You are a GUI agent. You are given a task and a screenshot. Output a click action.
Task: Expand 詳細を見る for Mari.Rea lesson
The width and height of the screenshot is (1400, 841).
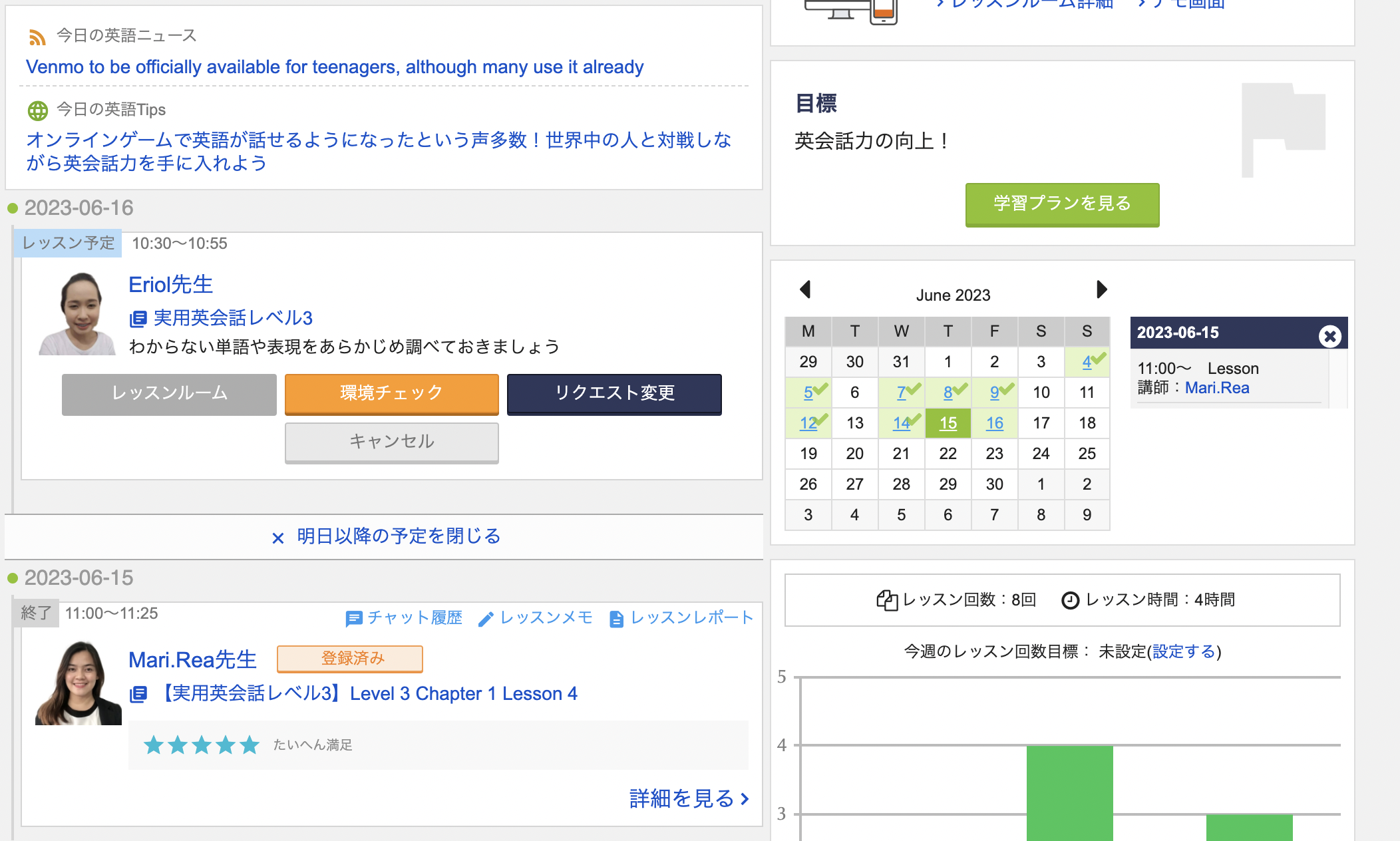coord(689,798)
